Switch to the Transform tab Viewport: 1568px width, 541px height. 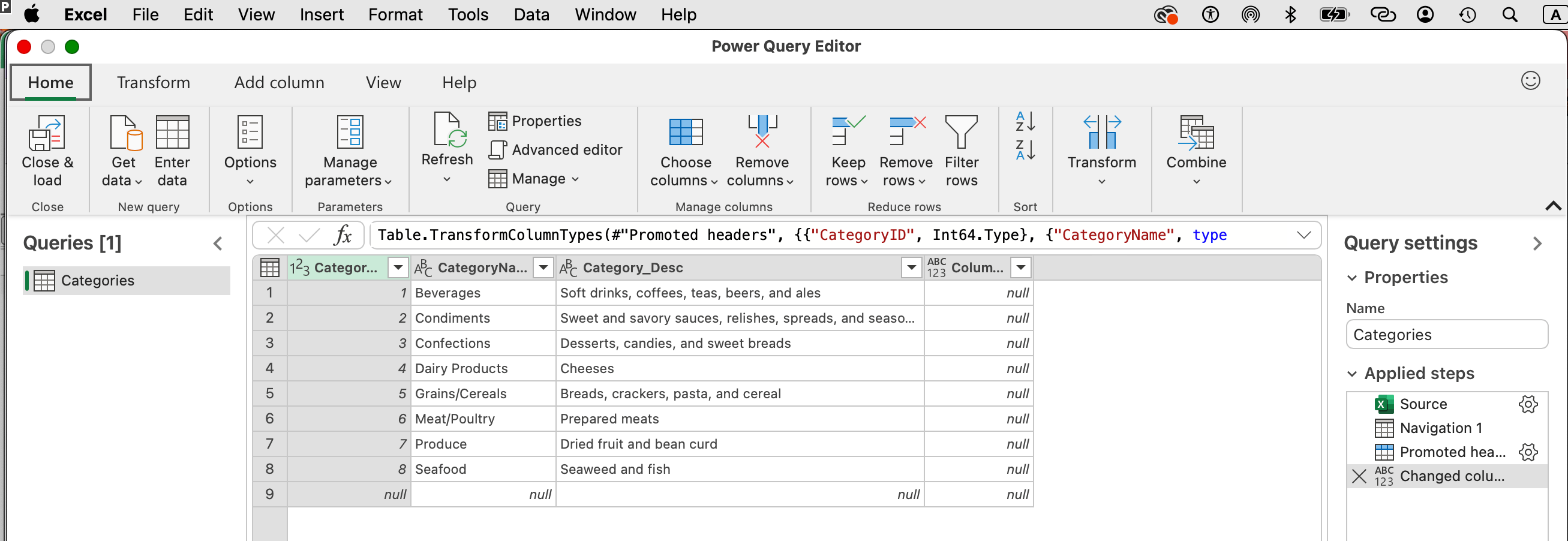(x=154, y=82)
